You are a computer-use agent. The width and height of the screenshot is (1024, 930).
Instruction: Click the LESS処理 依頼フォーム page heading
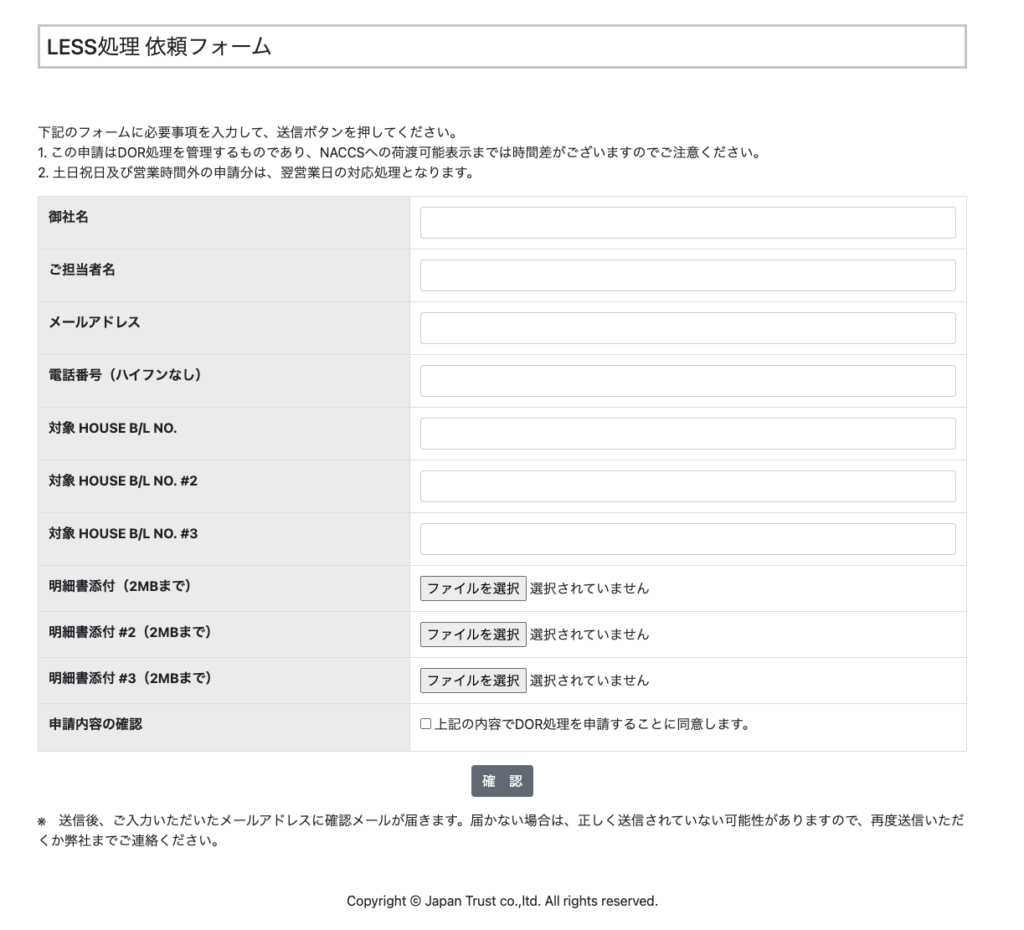[159, 47]
